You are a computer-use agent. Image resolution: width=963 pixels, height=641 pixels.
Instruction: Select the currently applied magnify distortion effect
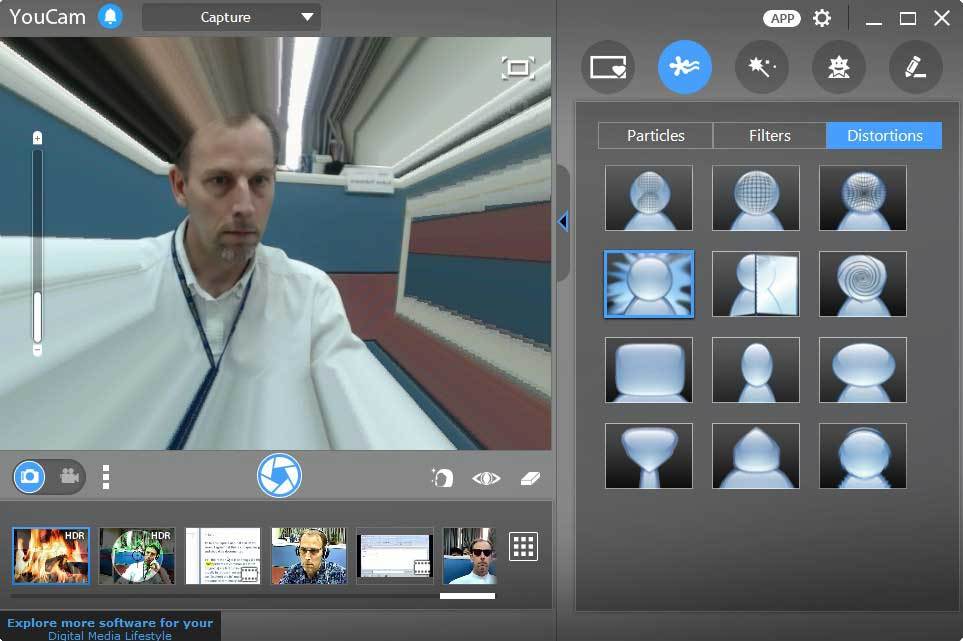[648, 284]
